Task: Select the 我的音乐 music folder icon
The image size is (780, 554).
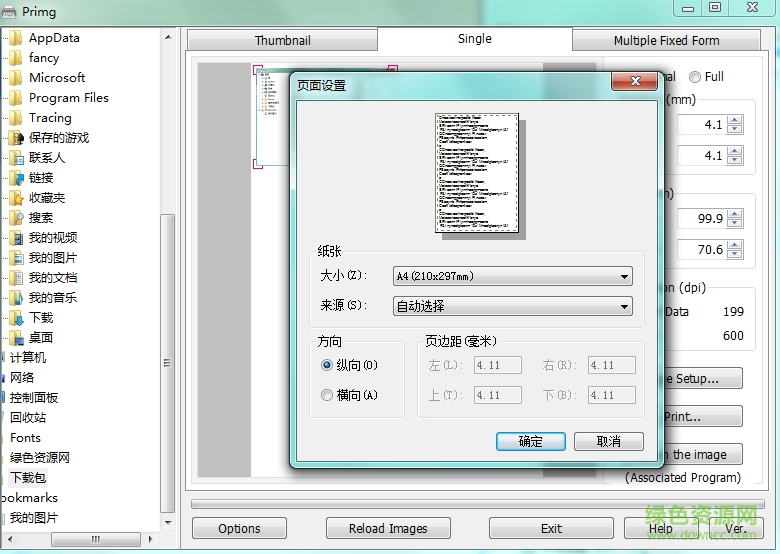Action: click(16, 298)
